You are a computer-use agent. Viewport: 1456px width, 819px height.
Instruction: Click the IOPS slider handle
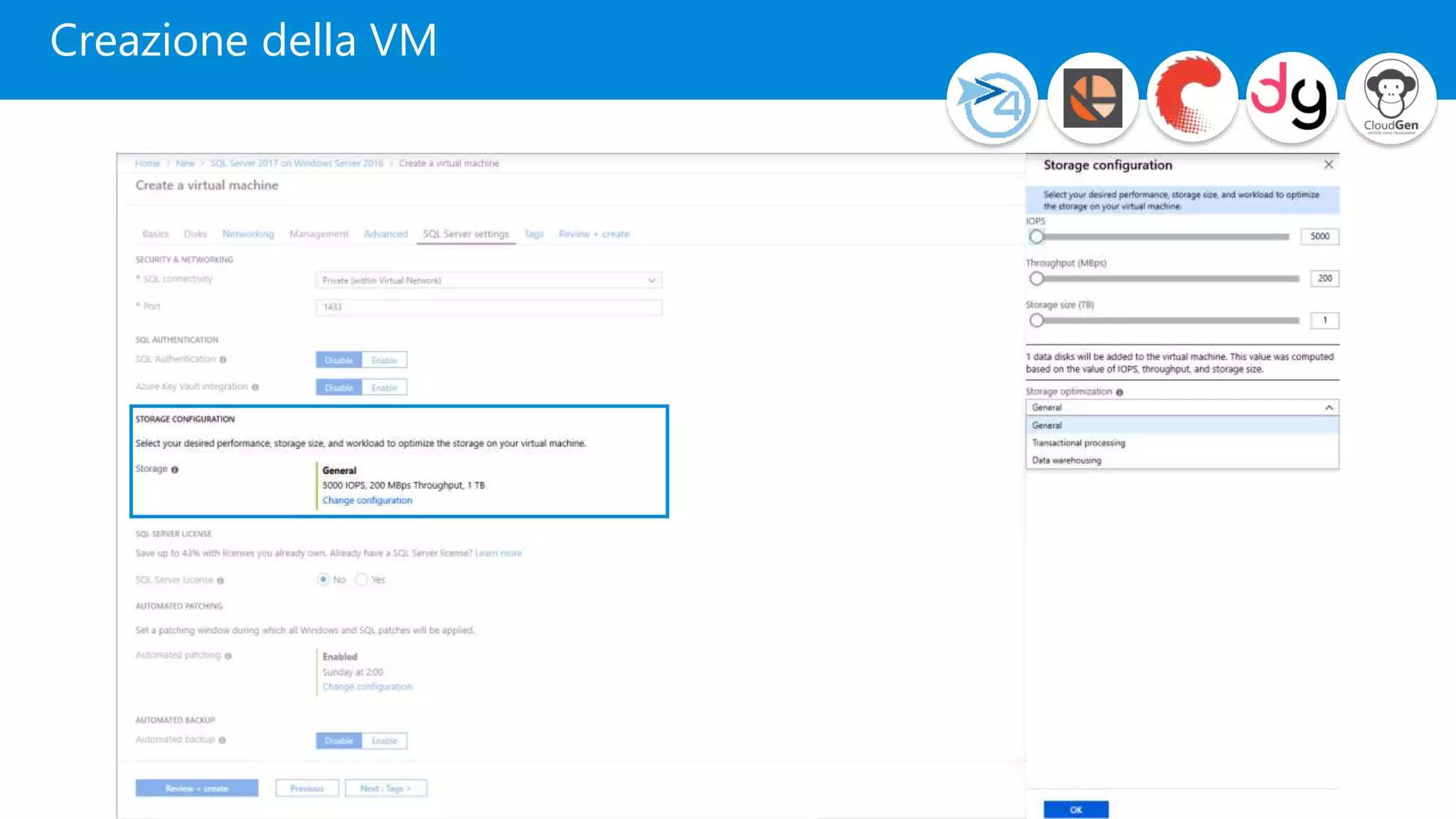coord(1037,237)
